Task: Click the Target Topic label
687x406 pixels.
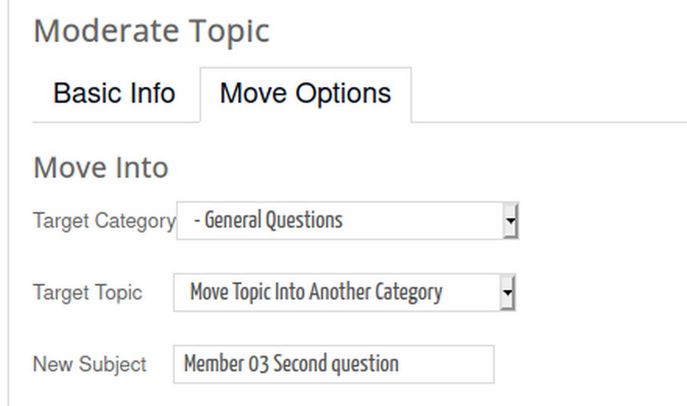Action: [x=87, y=293]
